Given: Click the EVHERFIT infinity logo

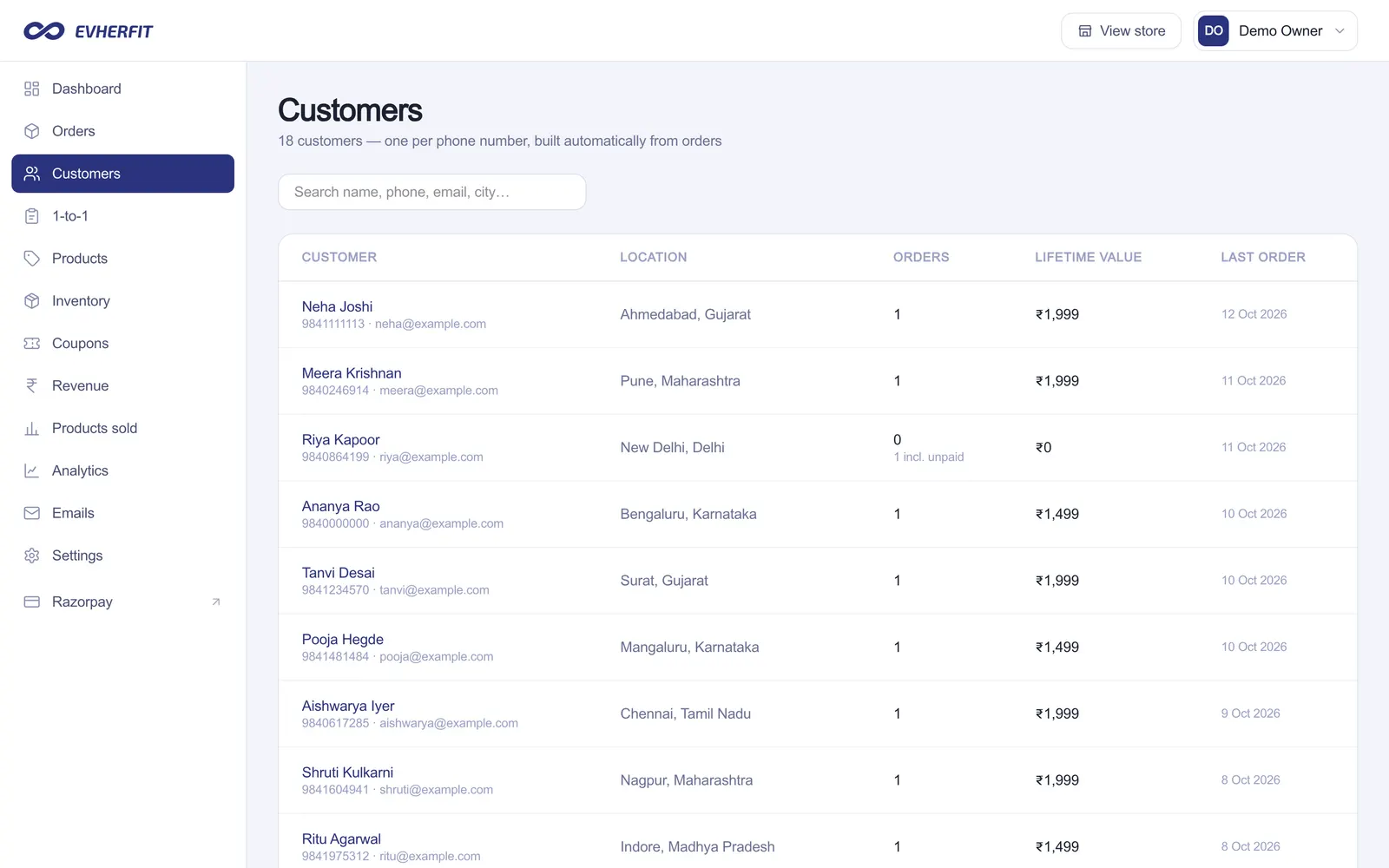Looking at the screenshot, I should coord(44,31).
